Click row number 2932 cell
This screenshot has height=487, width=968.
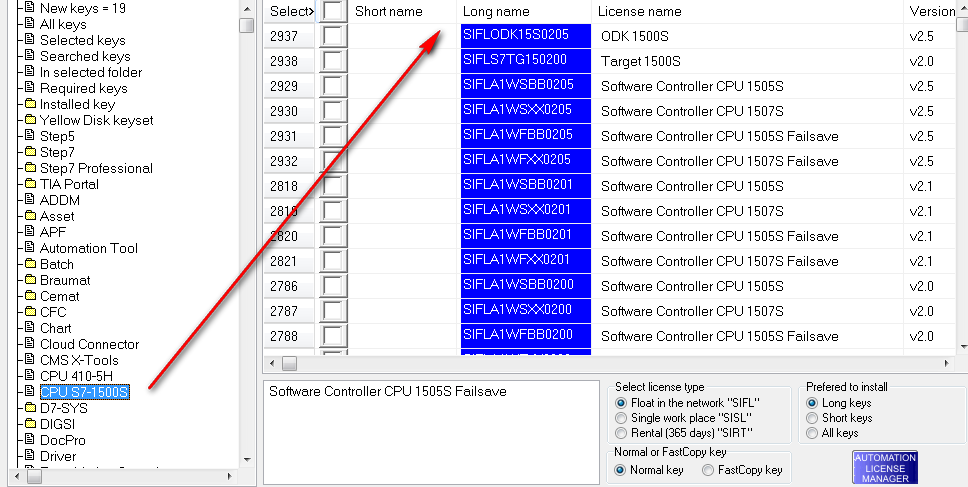pos(290,161)
